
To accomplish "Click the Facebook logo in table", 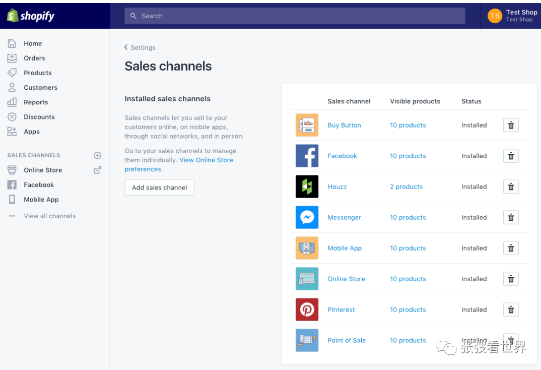I will click(307, 156).
